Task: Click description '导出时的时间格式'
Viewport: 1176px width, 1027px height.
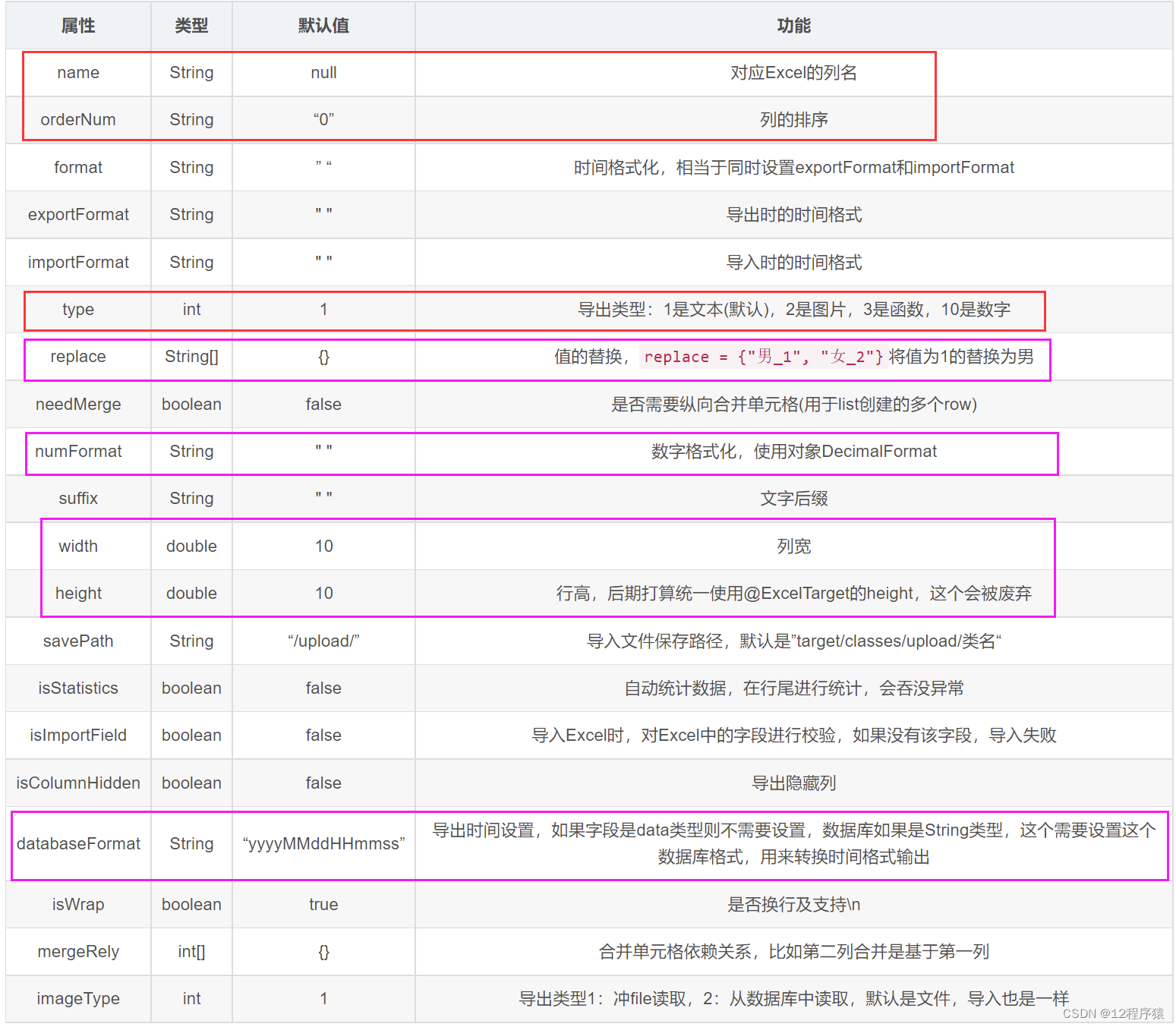Action: pos(793,215)
